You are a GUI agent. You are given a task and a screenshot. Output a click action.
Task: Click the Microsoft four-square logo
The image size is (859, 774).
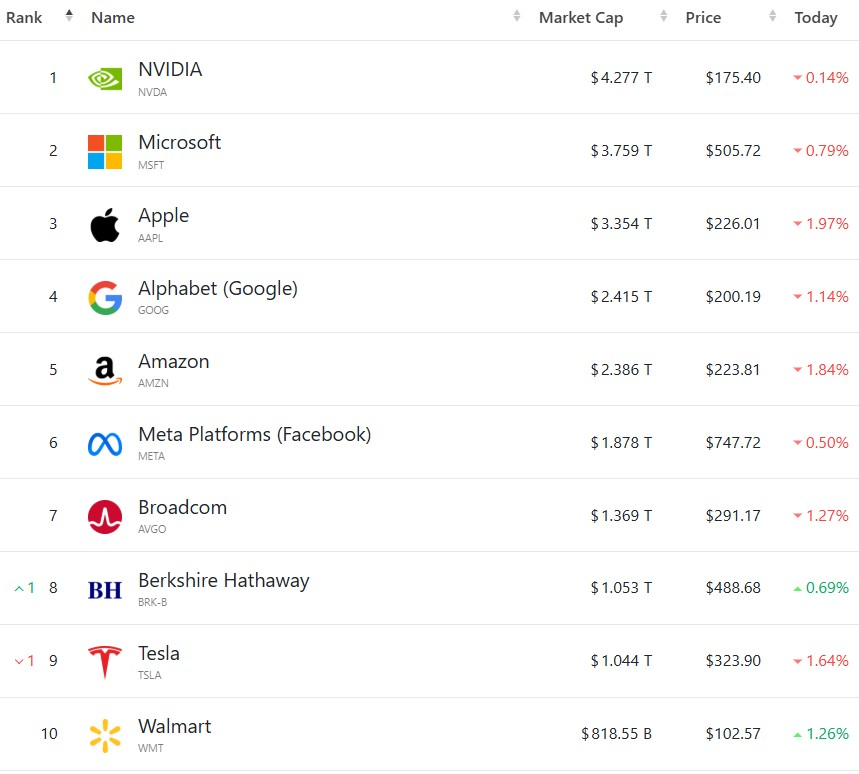tap(105, 152)
